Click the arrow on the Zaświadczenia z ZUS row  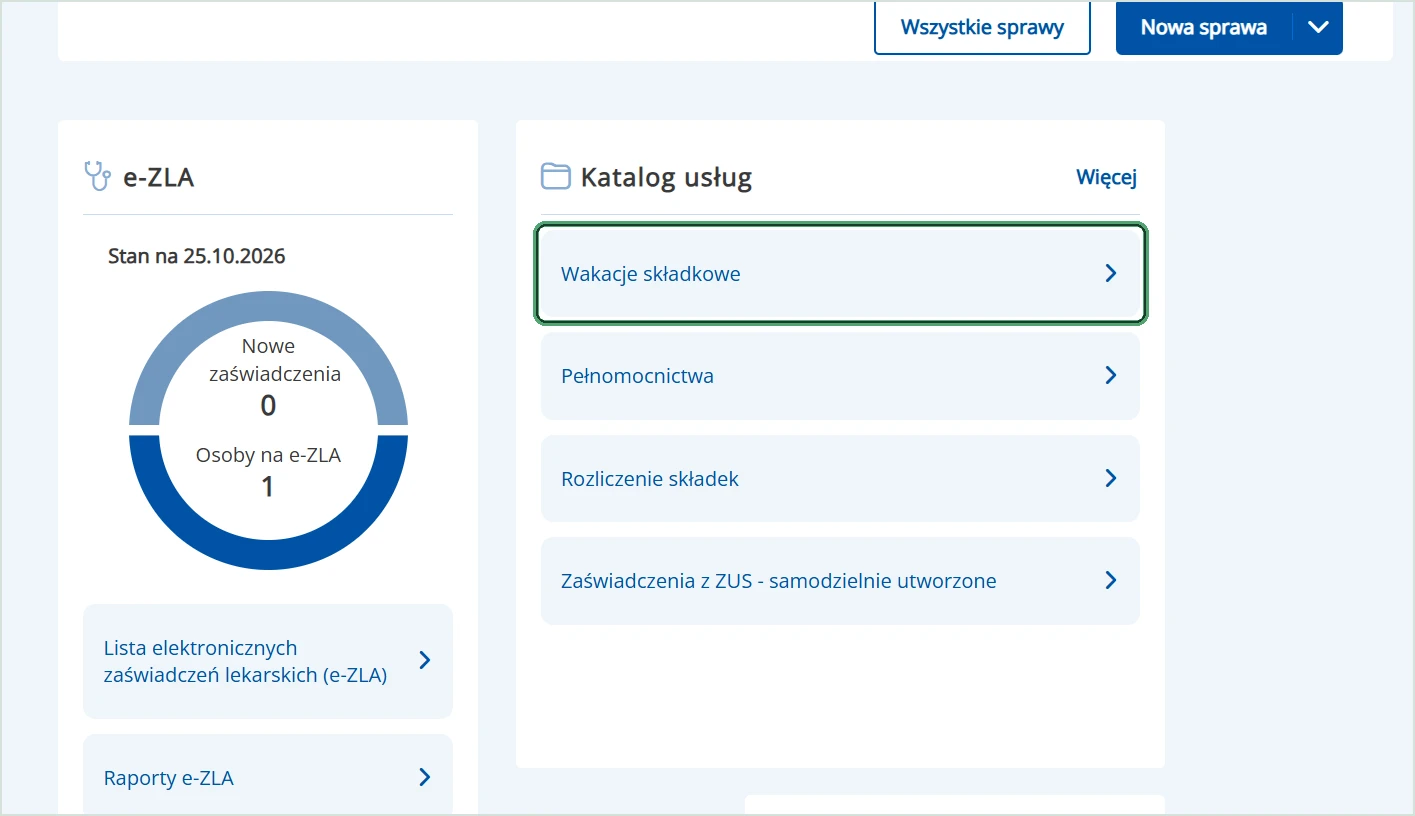(x=1110, y=580)
